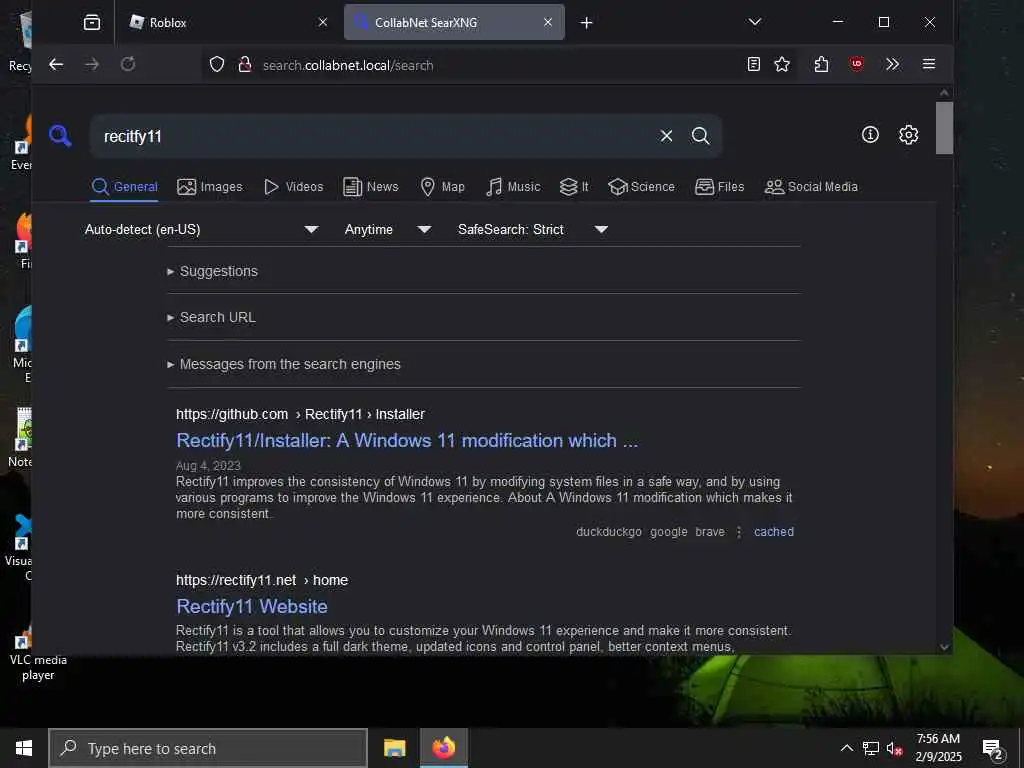This screenshot has height=768, width=1024.
Task: Click scrollbar down arrow
Action: pyautogui.click(x=944, y=647)
